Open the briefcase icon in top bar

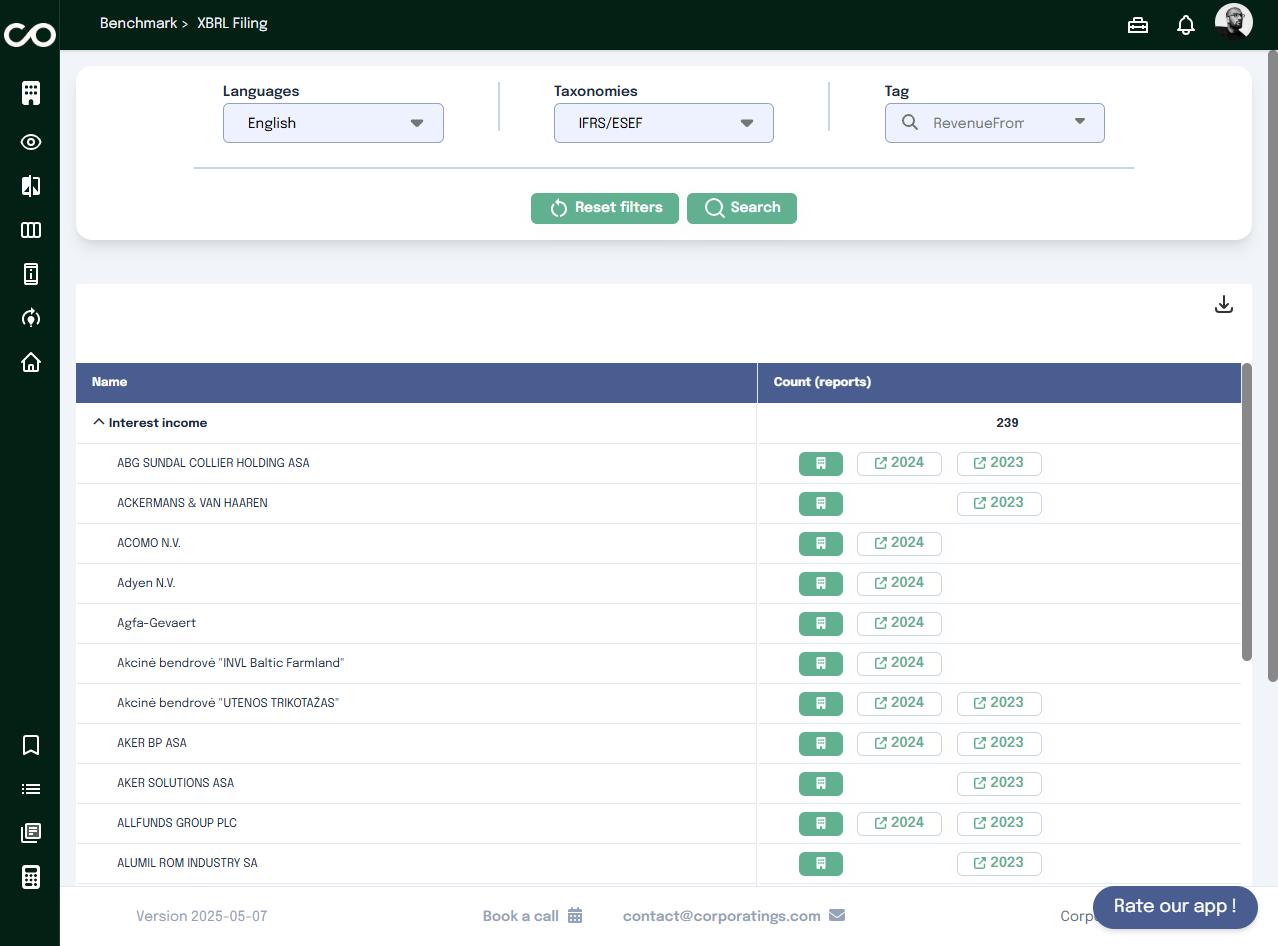pyautogui.click(x=1138, y=25)
